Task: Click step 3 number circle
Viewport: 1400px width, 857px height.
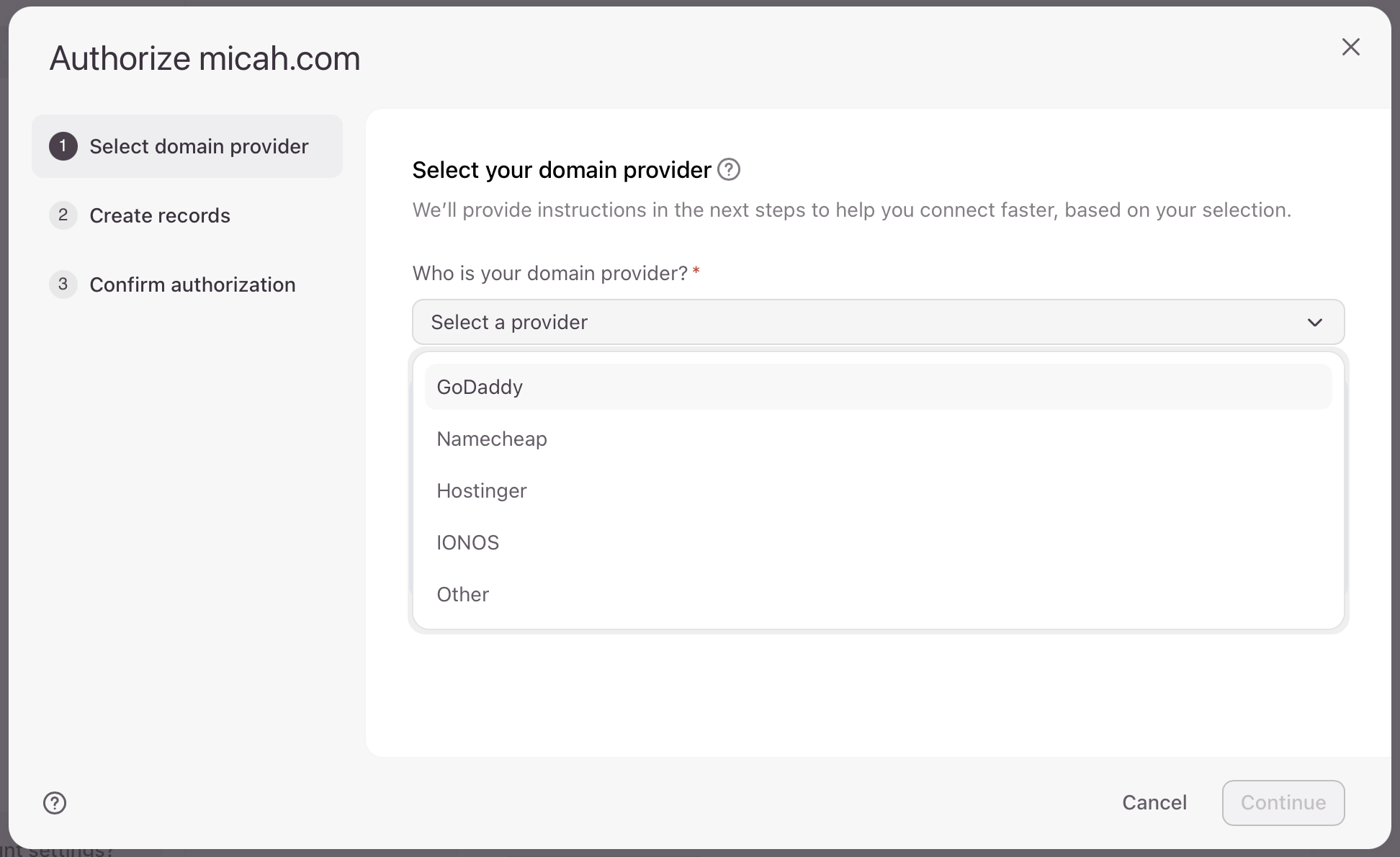Action: [x=63, y=284]
